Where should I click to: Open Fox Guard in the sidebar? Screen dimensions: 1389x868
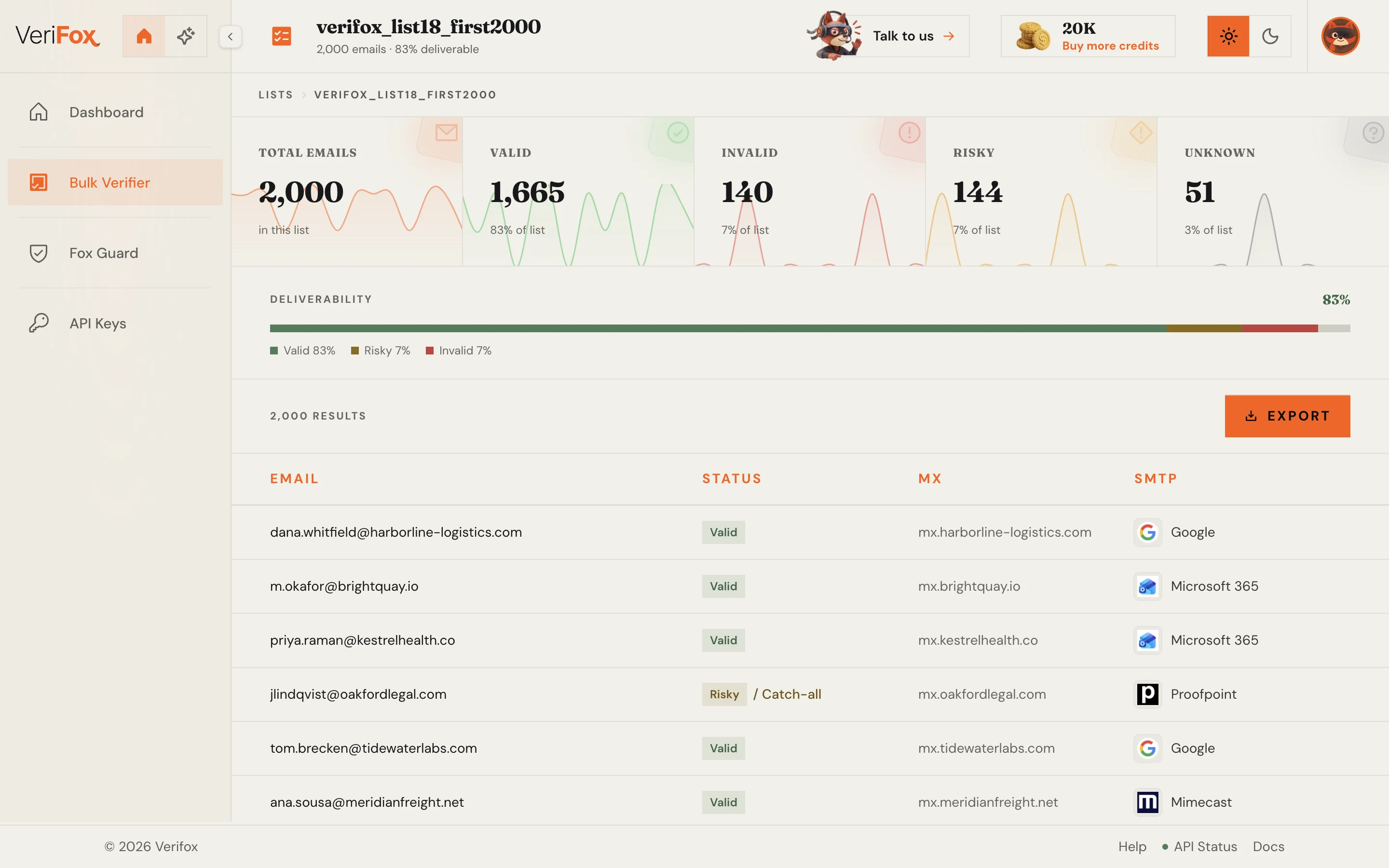point(115,253)
